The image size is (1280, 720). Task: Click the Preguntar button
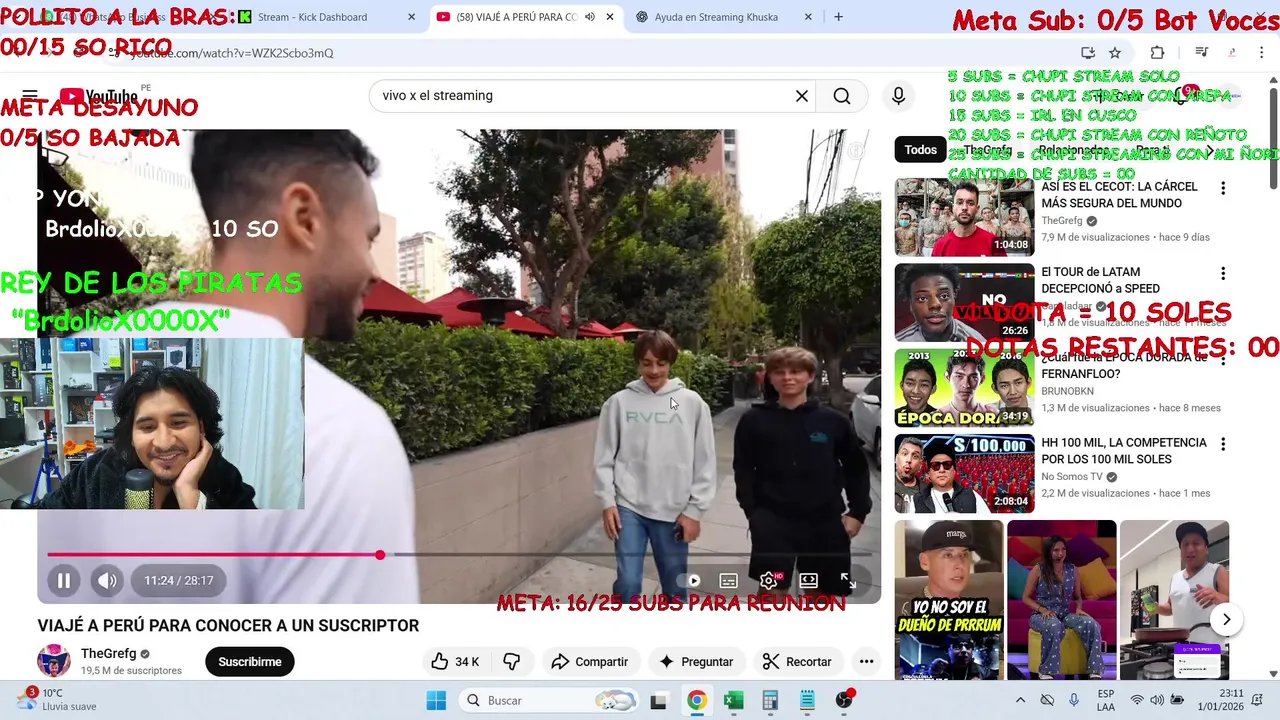[695, 662]
